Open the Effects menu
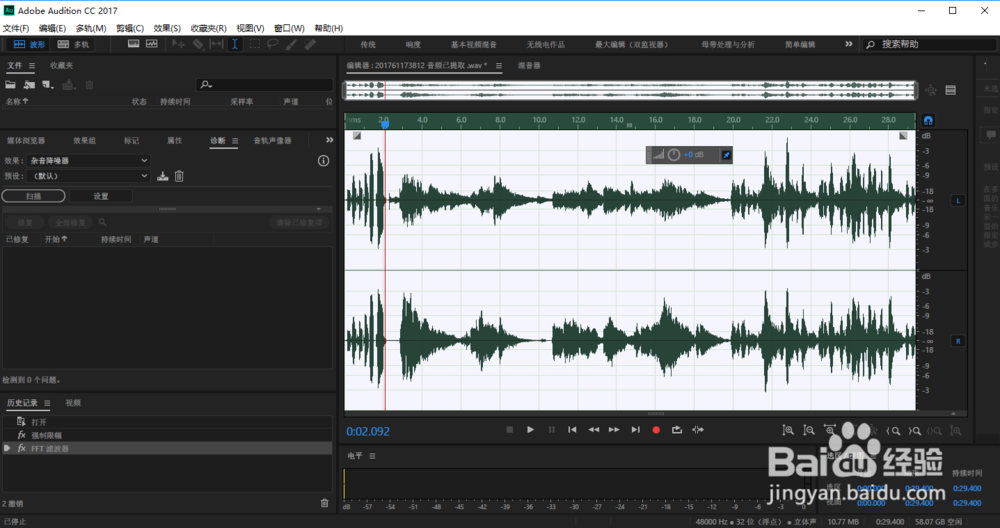1000x528 pixels. [167, 28]
